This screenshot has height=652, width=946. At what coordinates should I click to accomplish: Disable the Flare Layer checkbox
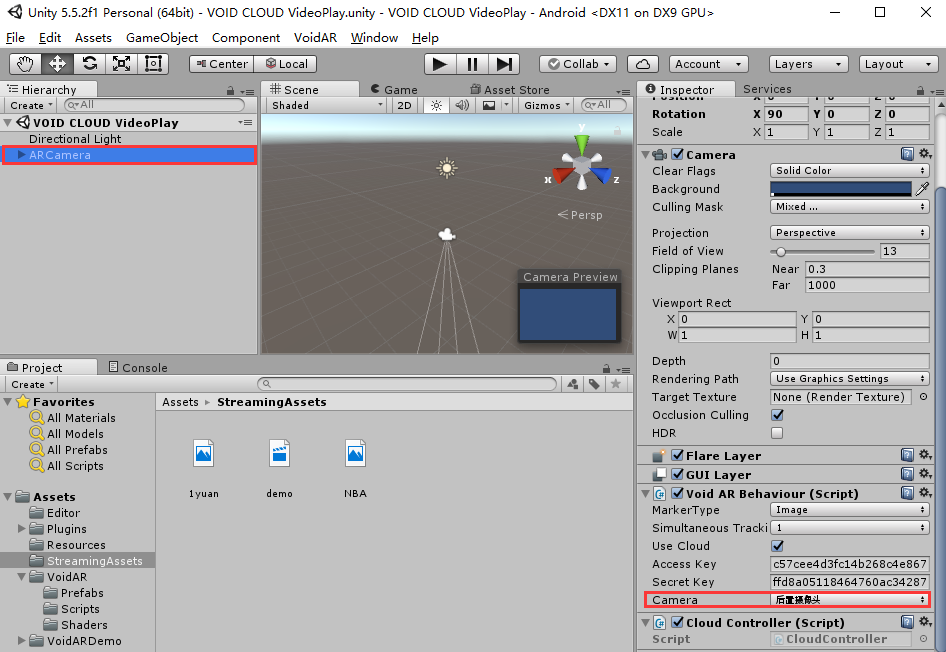pos(678,455)
